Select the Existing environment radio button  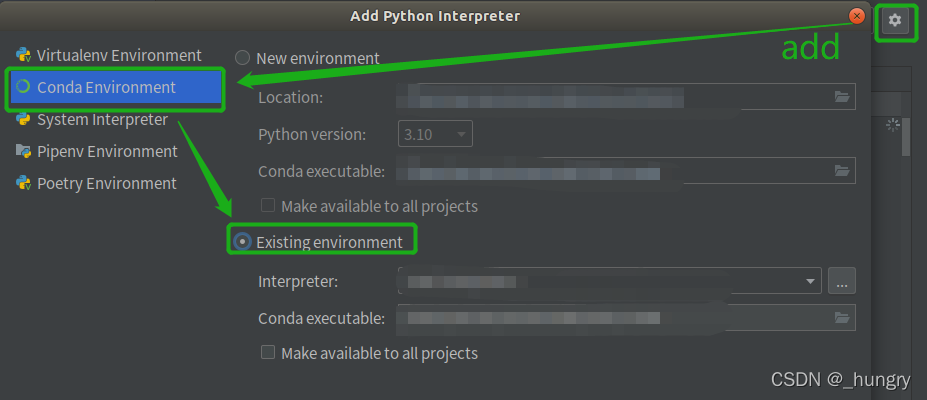tap(242, 241)
